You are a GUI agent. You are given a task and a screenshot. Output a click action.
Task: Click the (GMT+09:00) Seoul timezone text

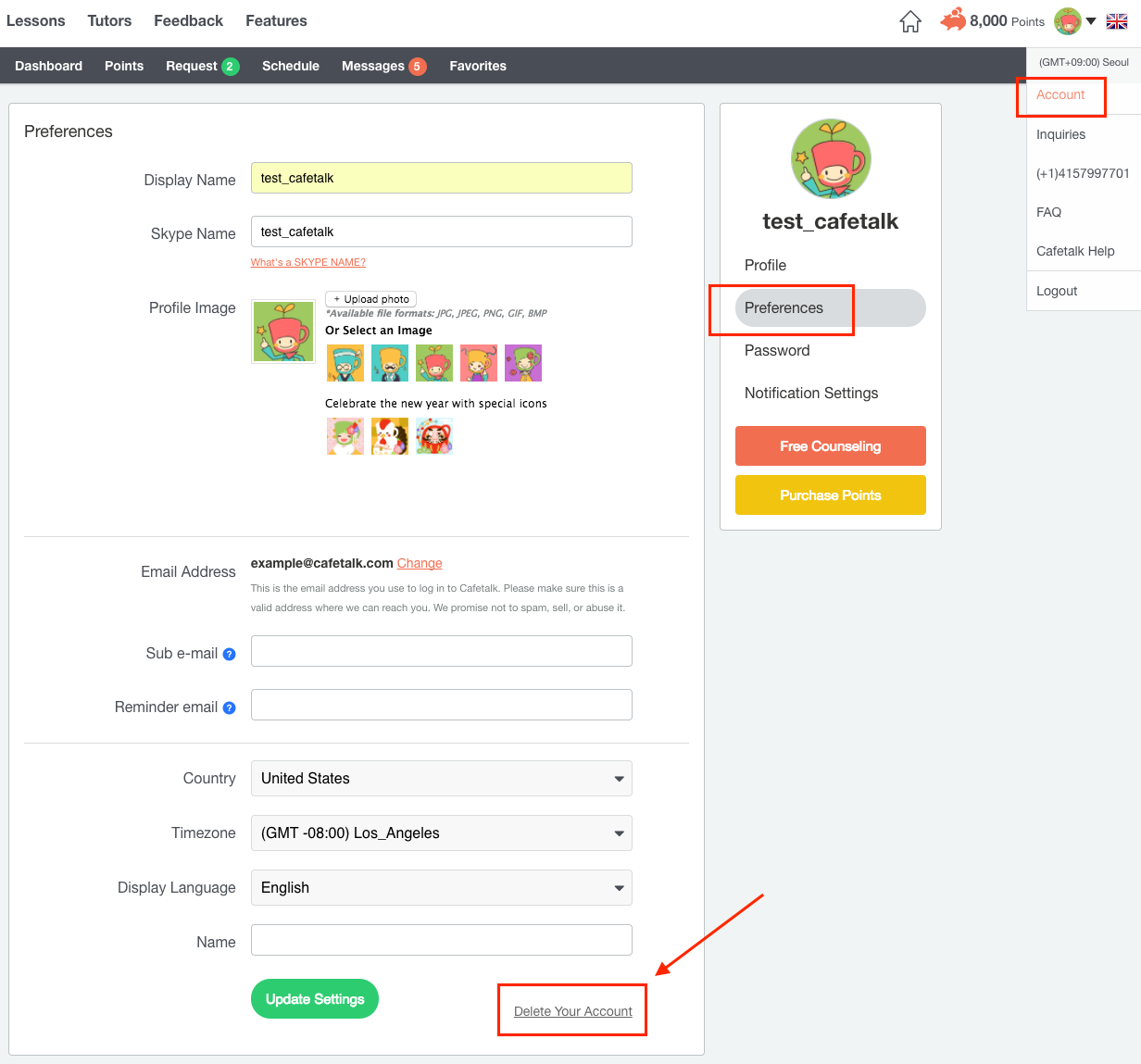(1084, 62)
